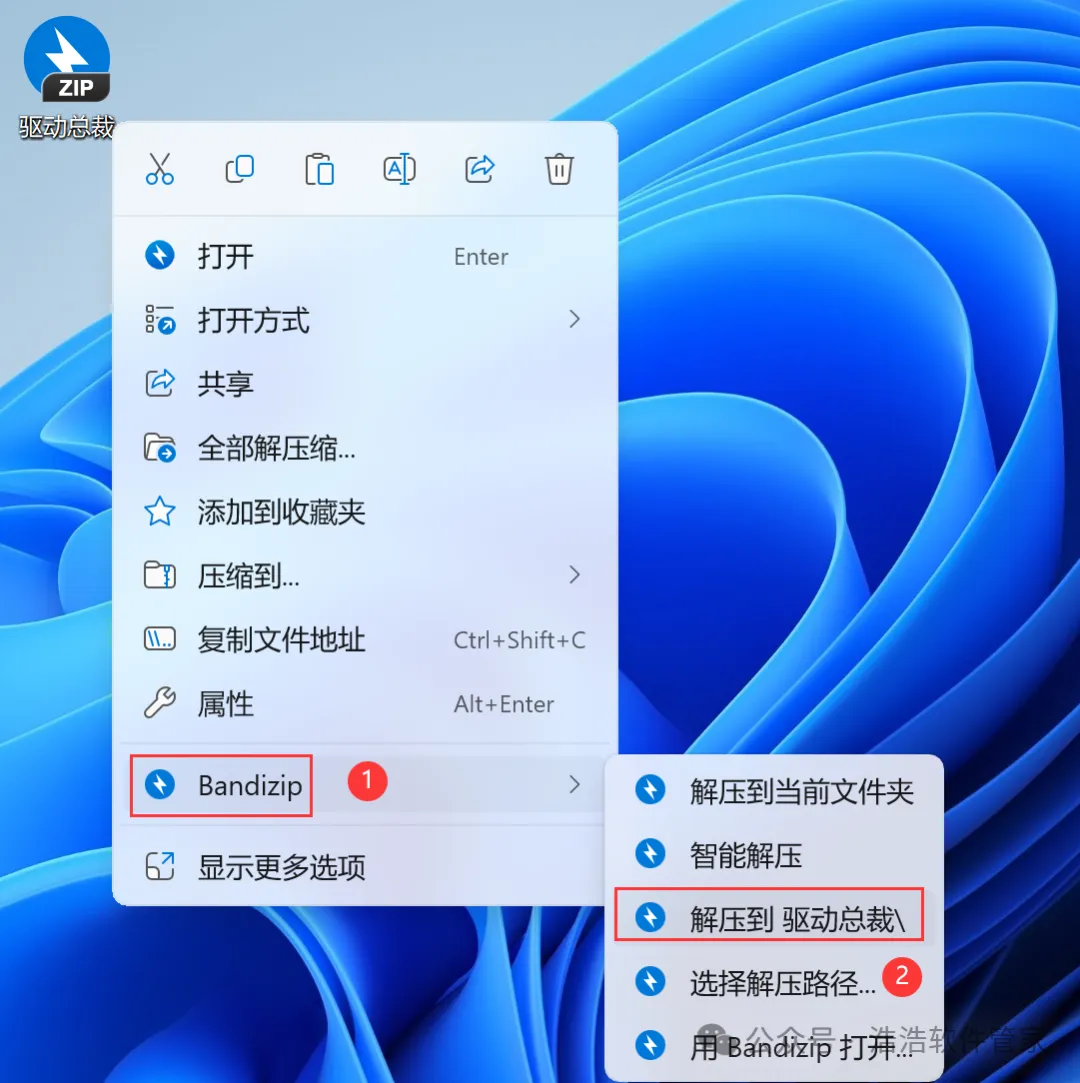Expand the Bandizip submenu chevron
This screenshot has height=1083, width=1080.
click(574, 785)
